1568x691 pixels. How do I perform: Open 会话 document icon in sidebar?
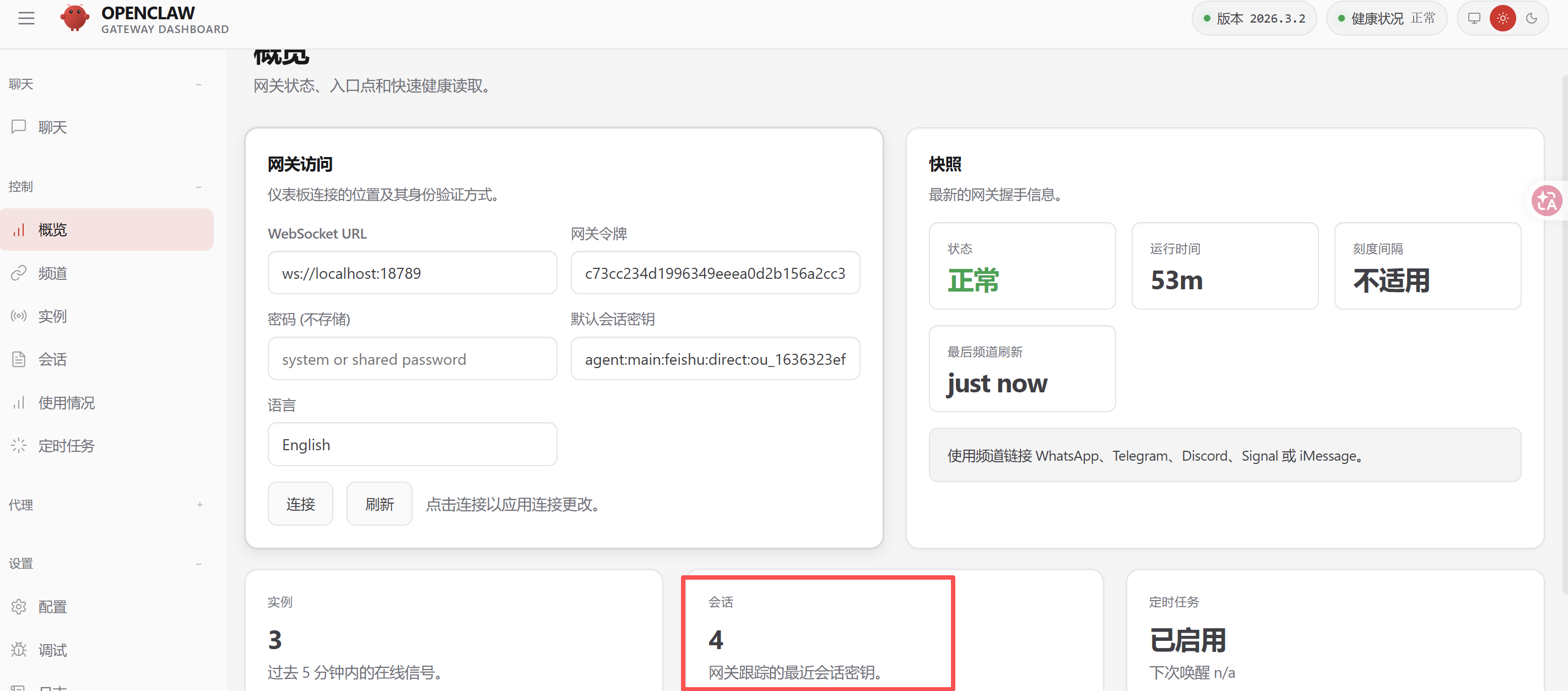[19, 359]
